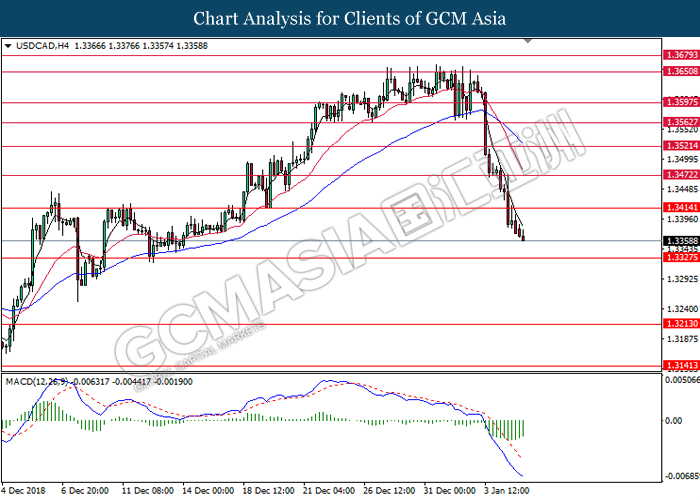Click the 1.32130 support level label

[x=681, y=324]
